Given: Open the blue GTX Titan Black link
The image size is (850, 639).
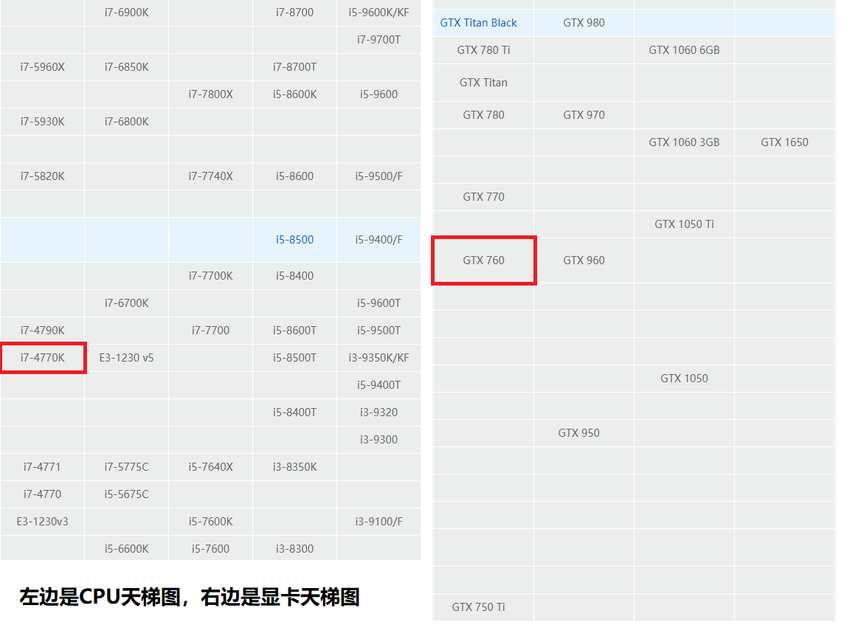Looking at the screenshot, I should (479, 23).
